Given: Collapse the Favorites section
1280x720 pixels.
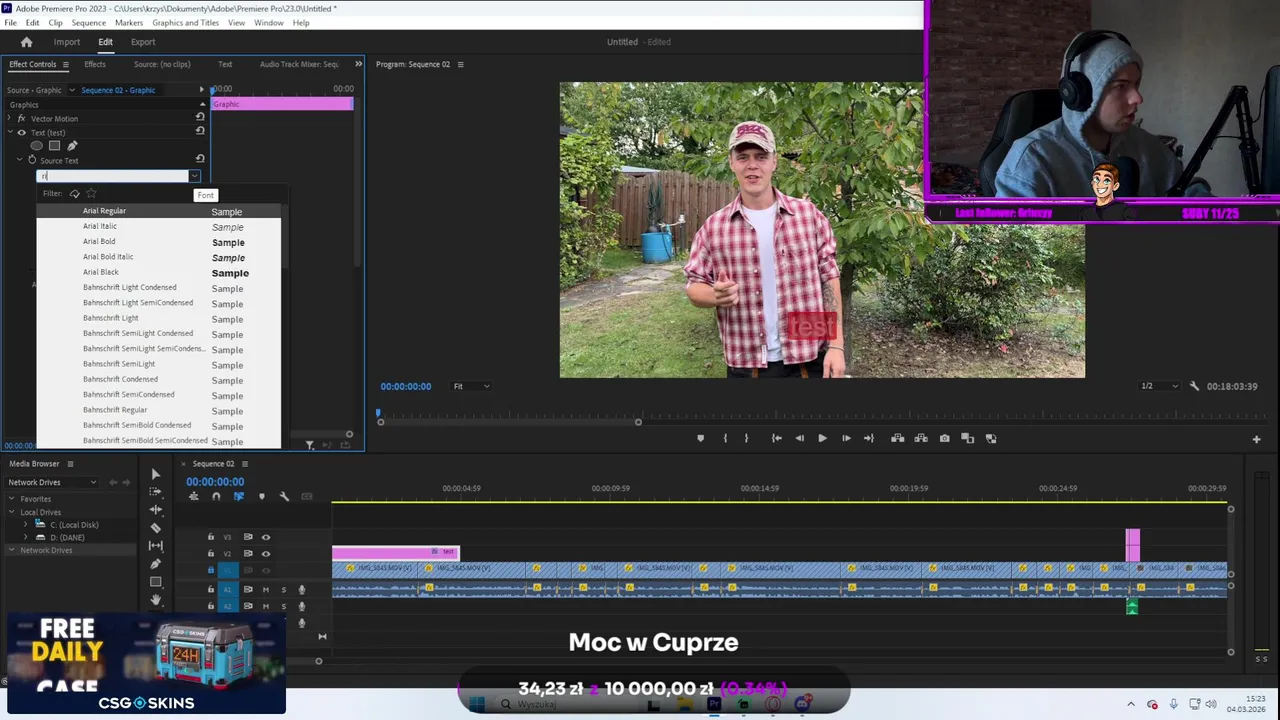Looking at the screenshot, I should click(13, 499).
